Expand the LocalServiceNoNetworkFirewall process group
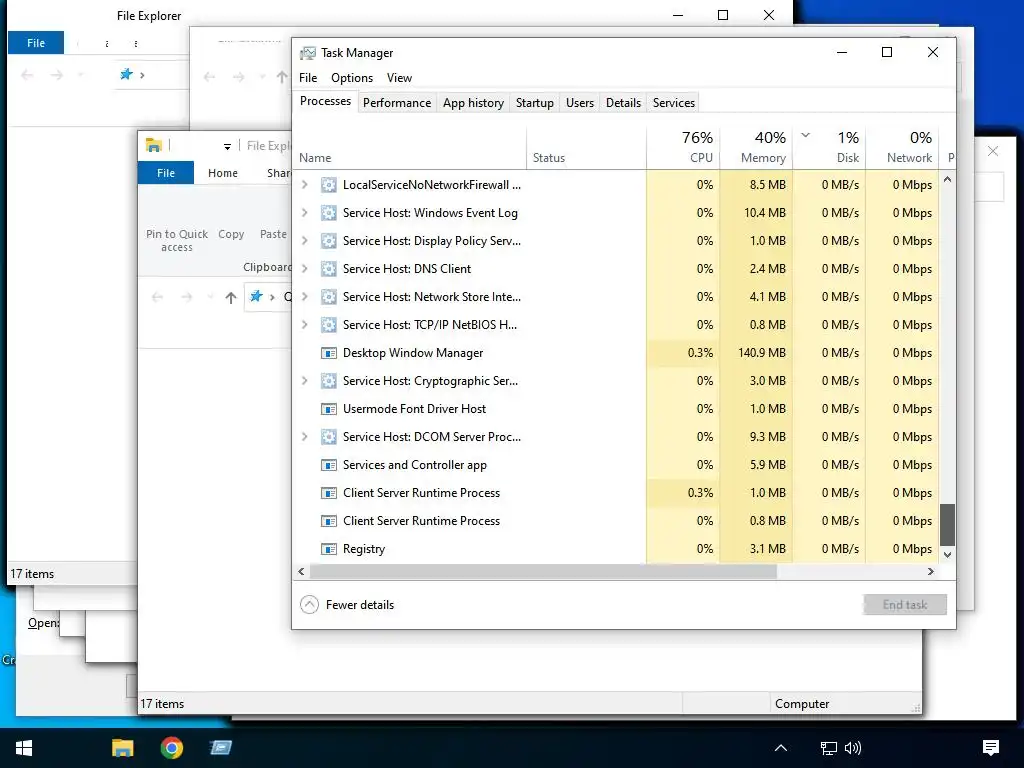This screenshot has width=1024, height=768. click(304, 185)
